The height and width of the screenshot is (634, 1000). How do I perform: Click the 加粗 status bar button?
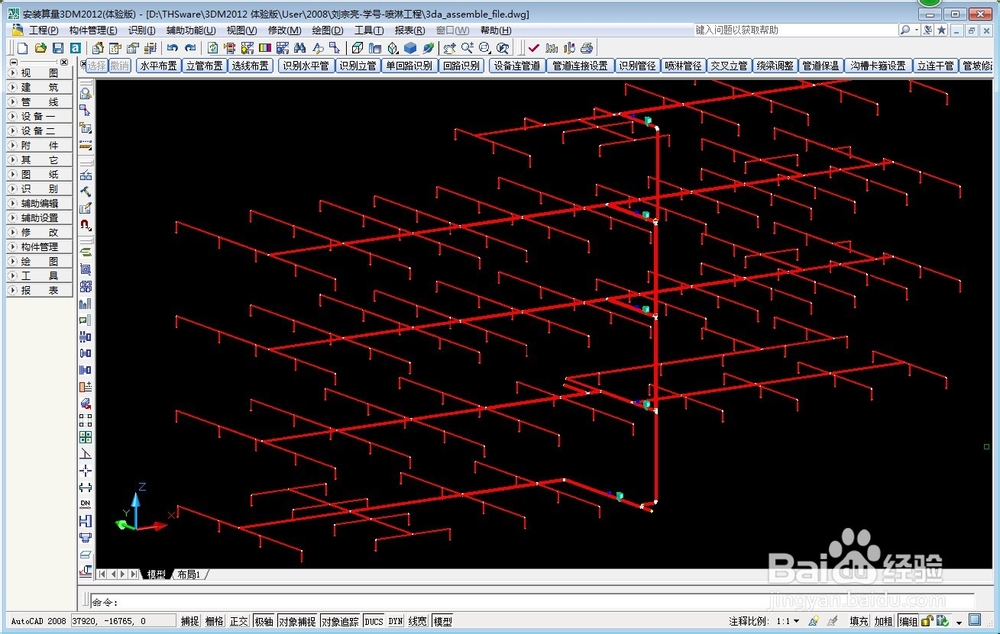[x=883, y=621]
